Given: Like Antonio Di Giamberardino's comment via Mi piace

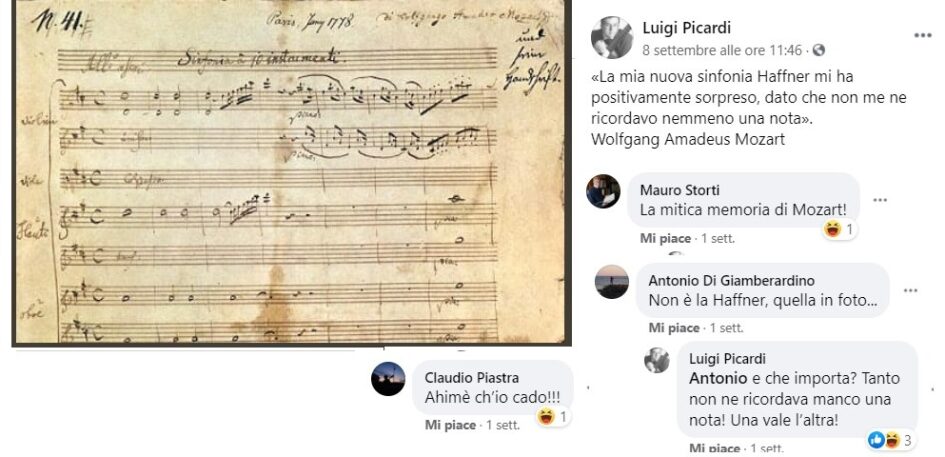Looking at the screenshot, I should coord(674,328).
